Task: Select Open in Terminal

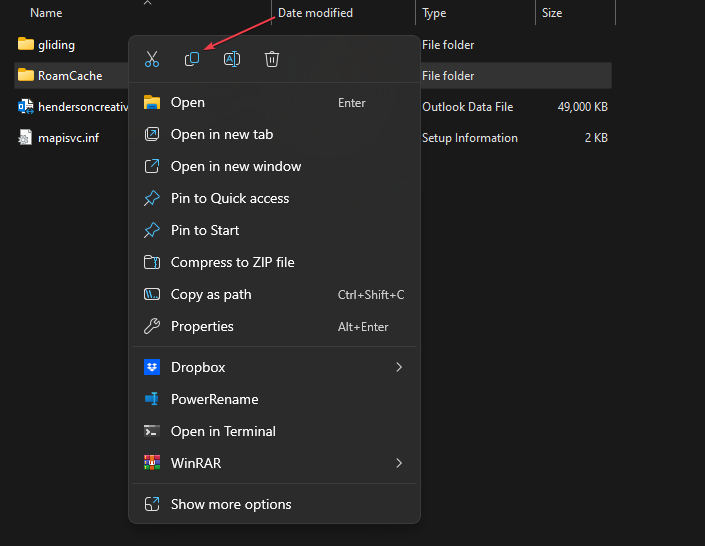Action: pos(223,431)
